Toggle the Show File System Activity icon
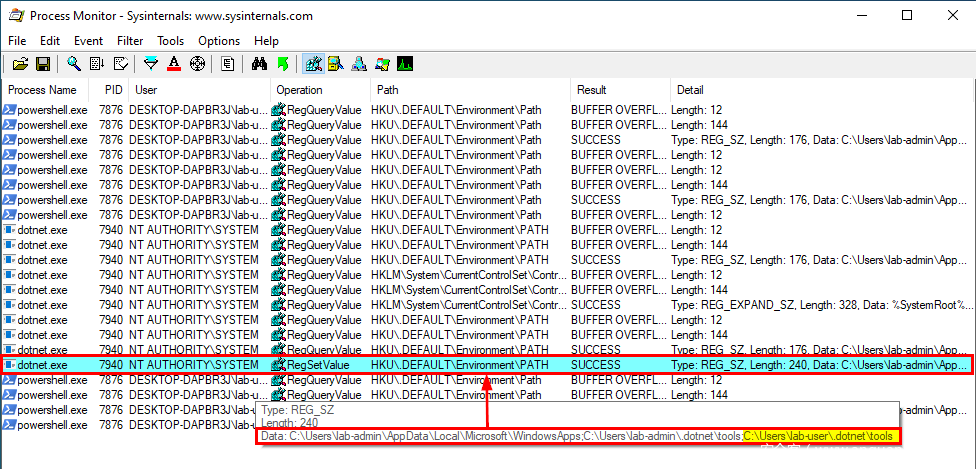 (x=336, y=64)
